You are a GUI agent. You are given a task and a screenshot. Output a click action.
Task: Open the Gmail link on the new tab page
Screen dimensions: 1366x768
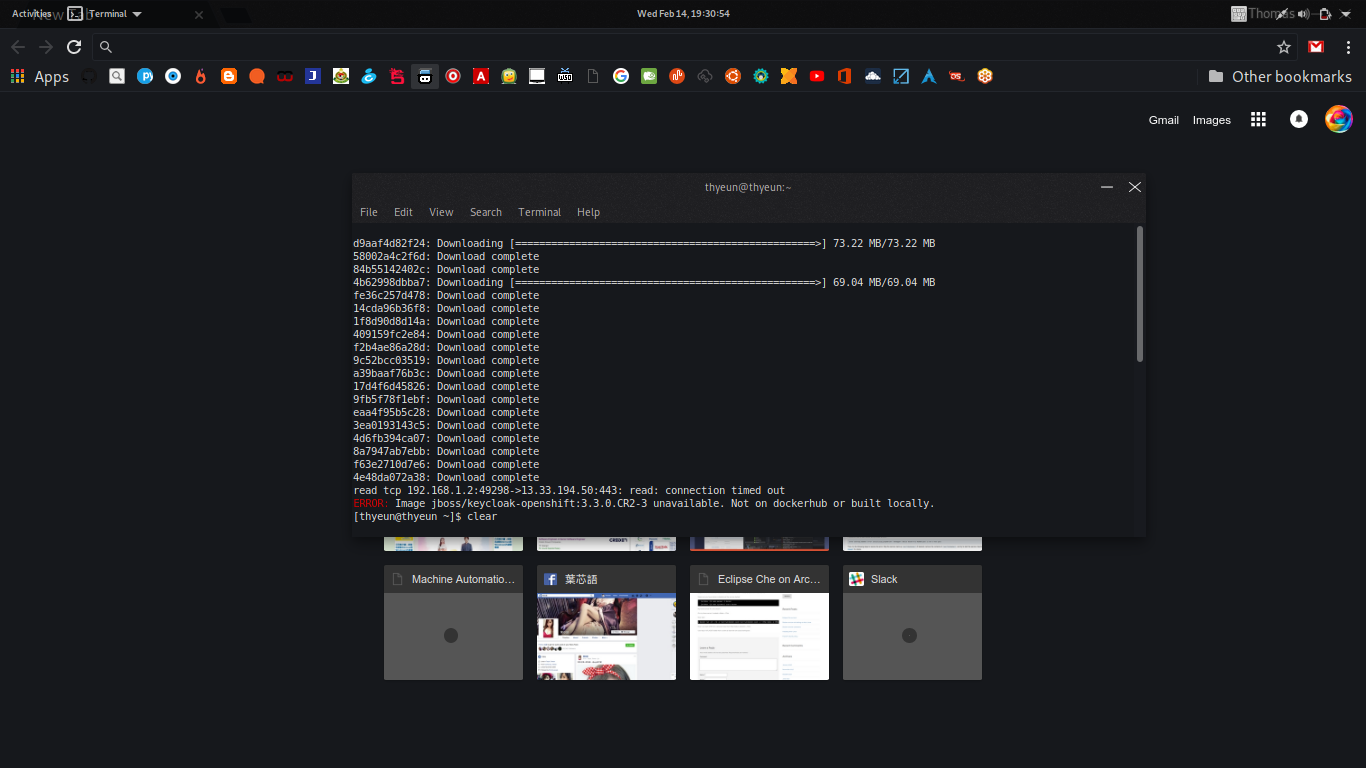click(x=1163, y=119)
